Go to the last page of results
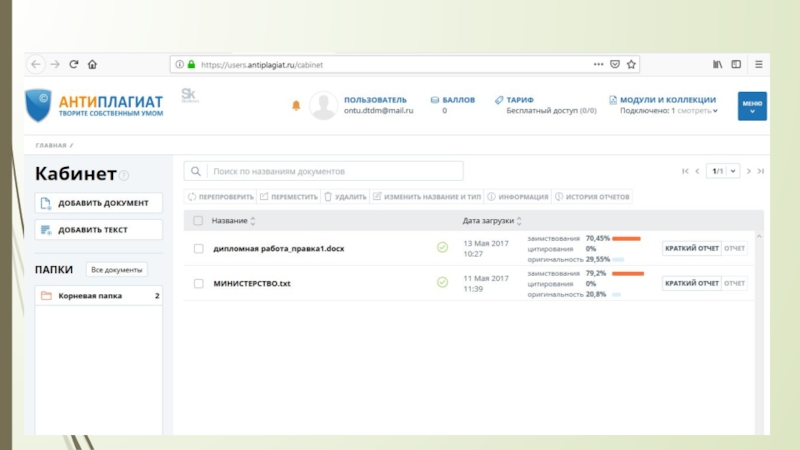Image resolution: width=800 pixels, height=450 pixels. [763, 171]
